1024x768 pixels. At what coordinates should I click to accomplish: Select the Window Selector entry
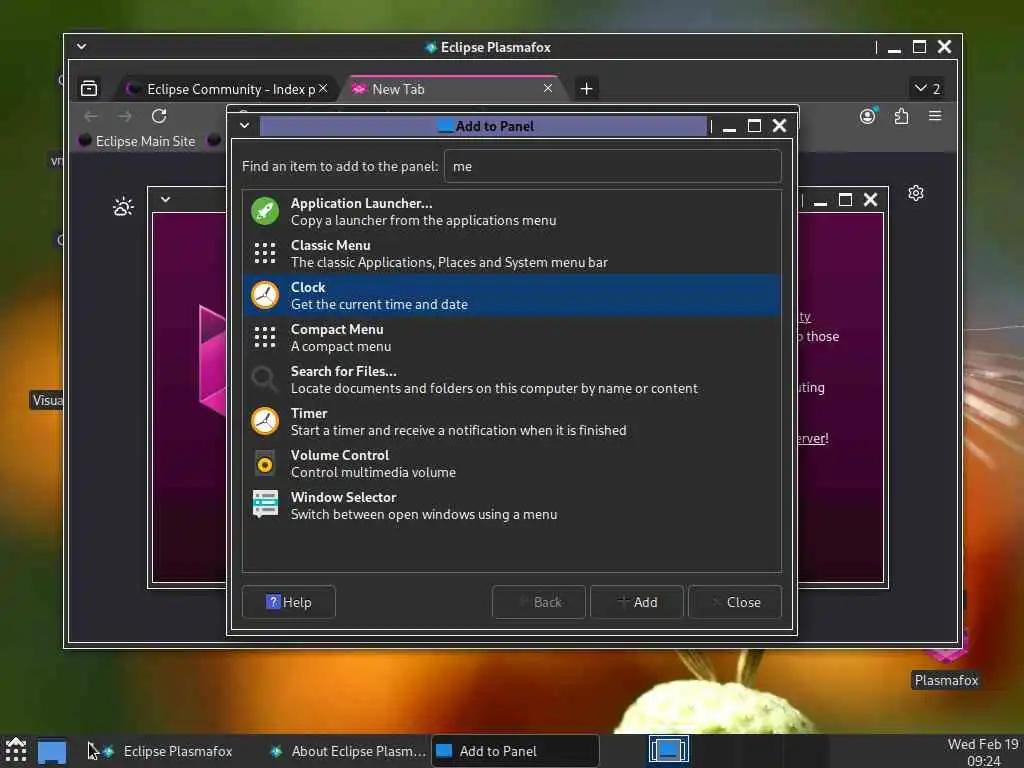coord(512,505)
